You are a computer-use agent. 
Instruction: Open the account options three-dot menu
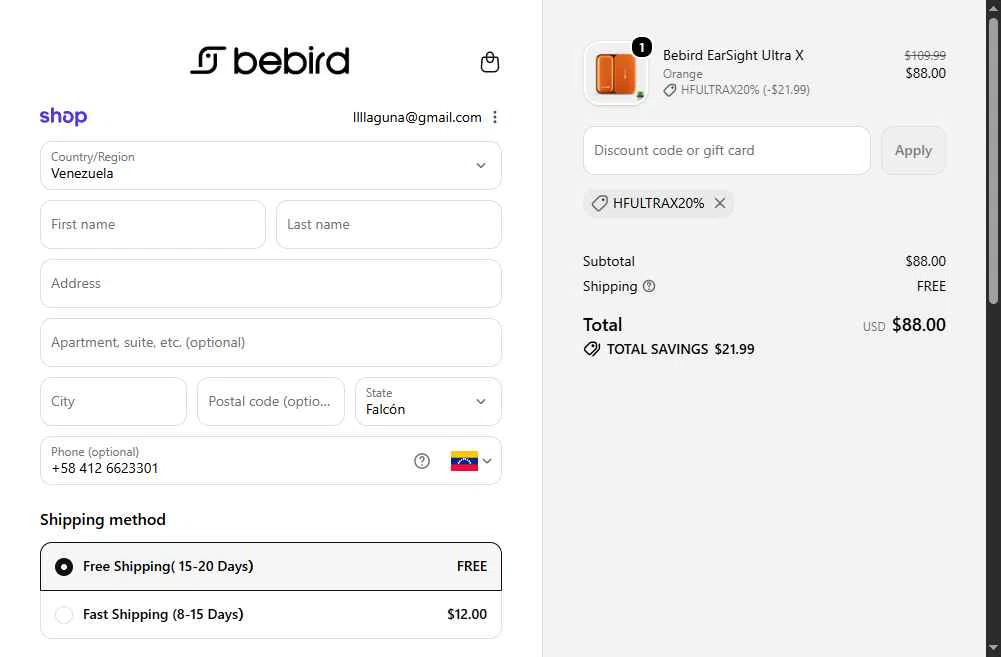(495, 117)
